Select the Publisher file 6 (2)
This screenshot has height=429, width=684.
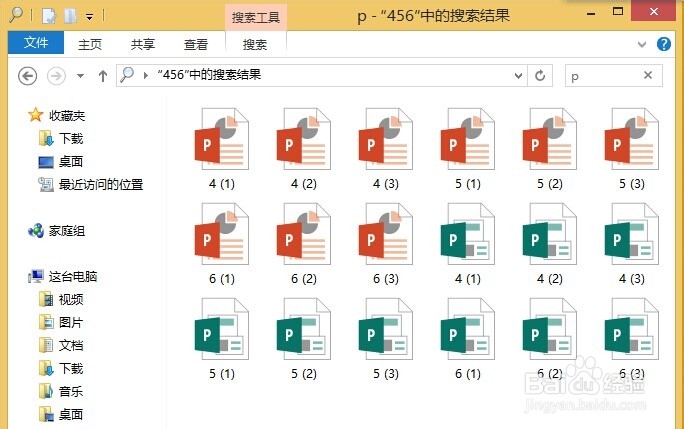coord(550,339)
